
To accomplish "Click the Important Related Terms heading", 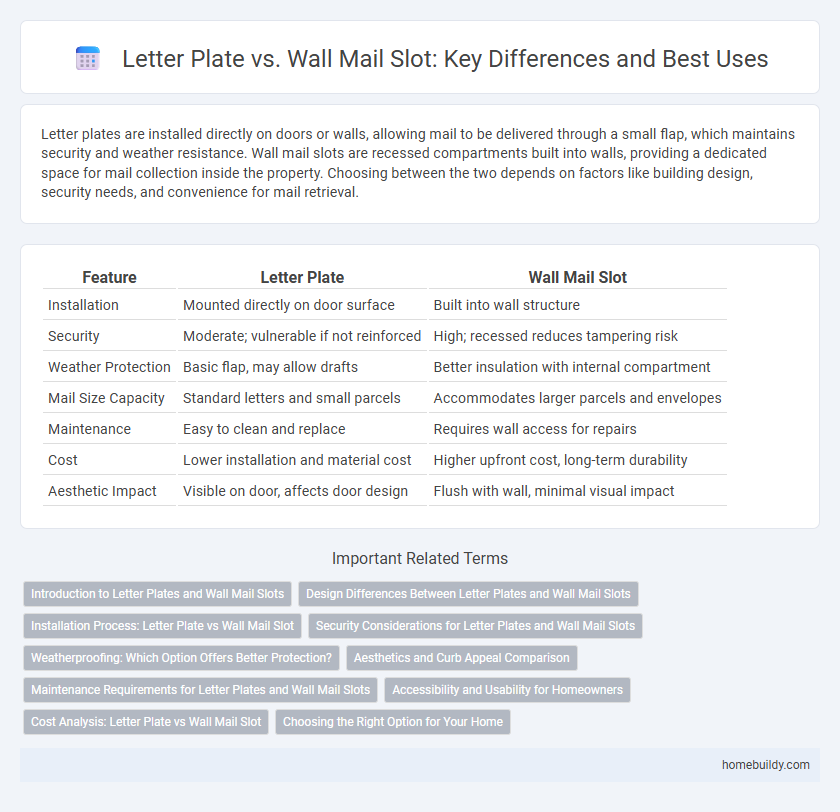I will point(420,558).
